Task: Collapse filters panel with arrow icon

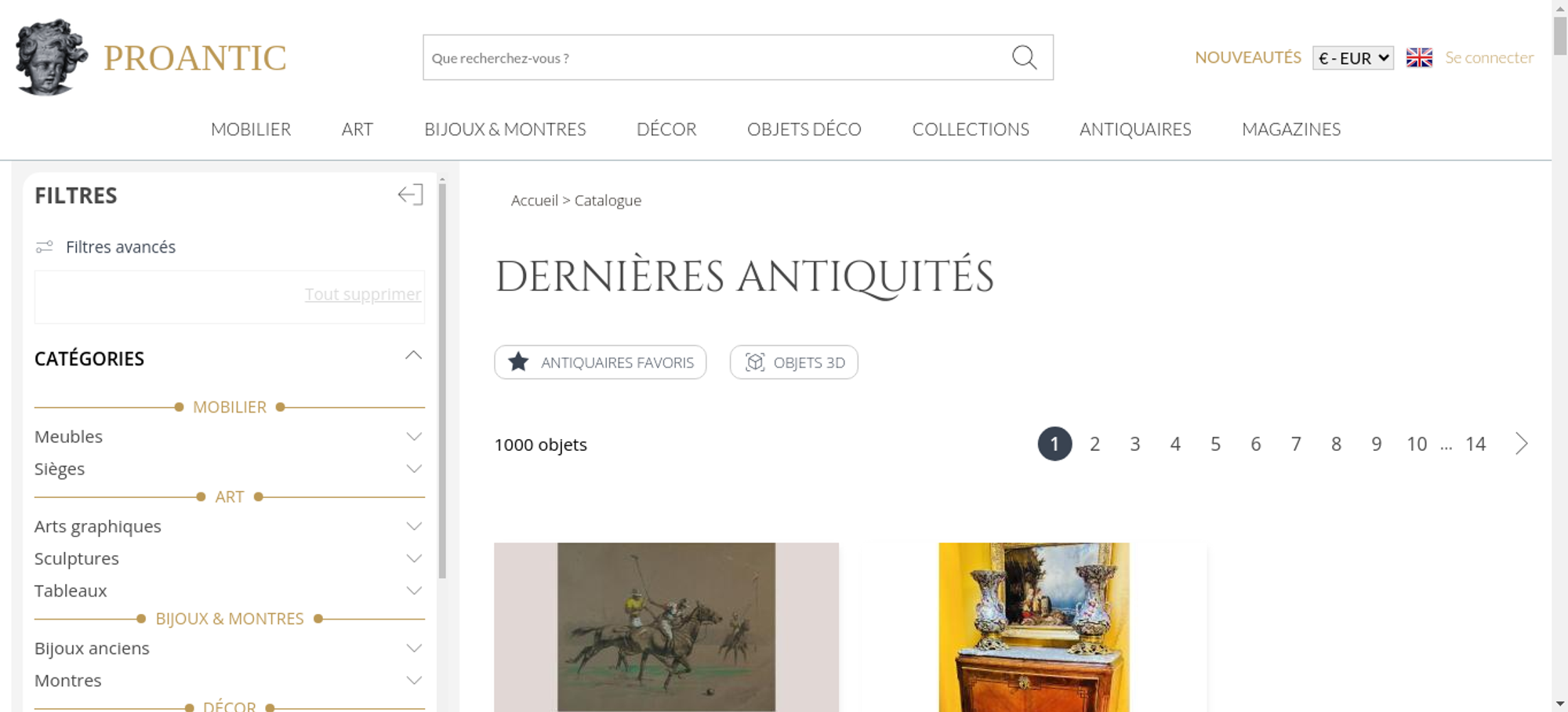Action: (410, 194)
